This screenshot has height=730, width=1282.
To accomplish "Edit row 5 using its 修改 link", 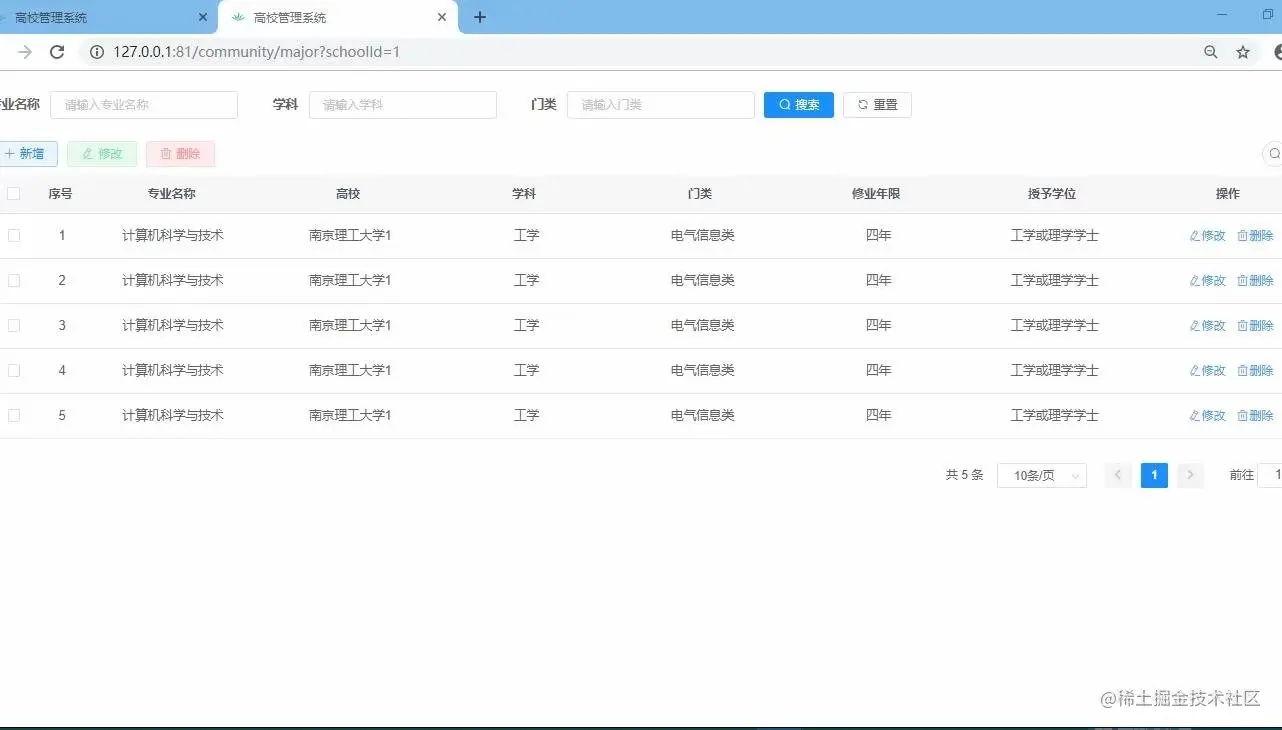I will [x=1208, y=416].
